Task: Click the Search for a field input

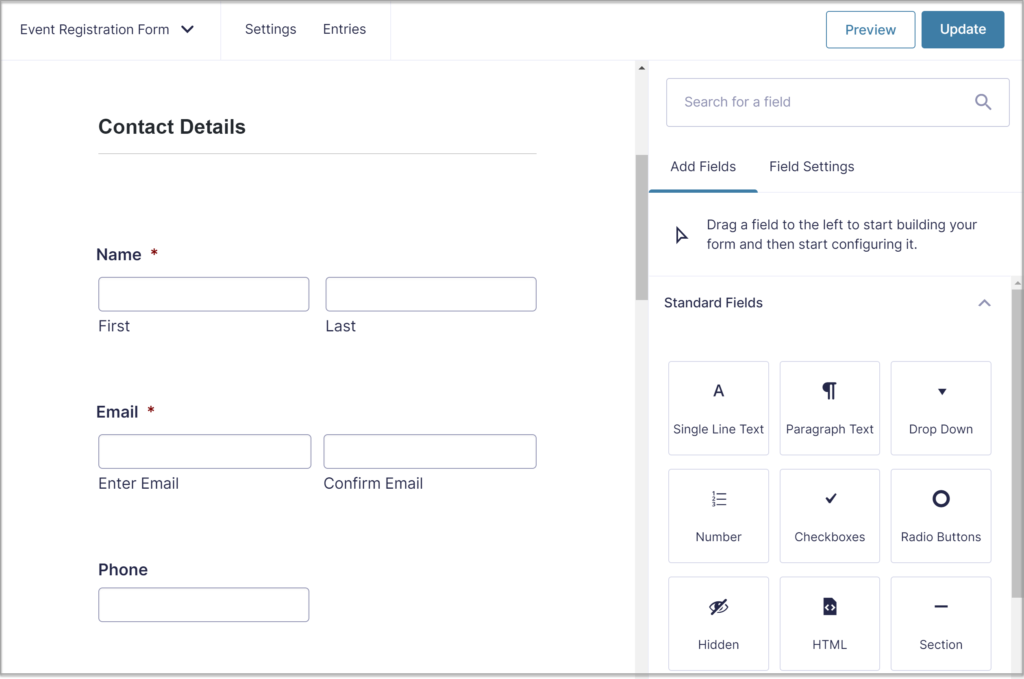Action: (820, 101)
